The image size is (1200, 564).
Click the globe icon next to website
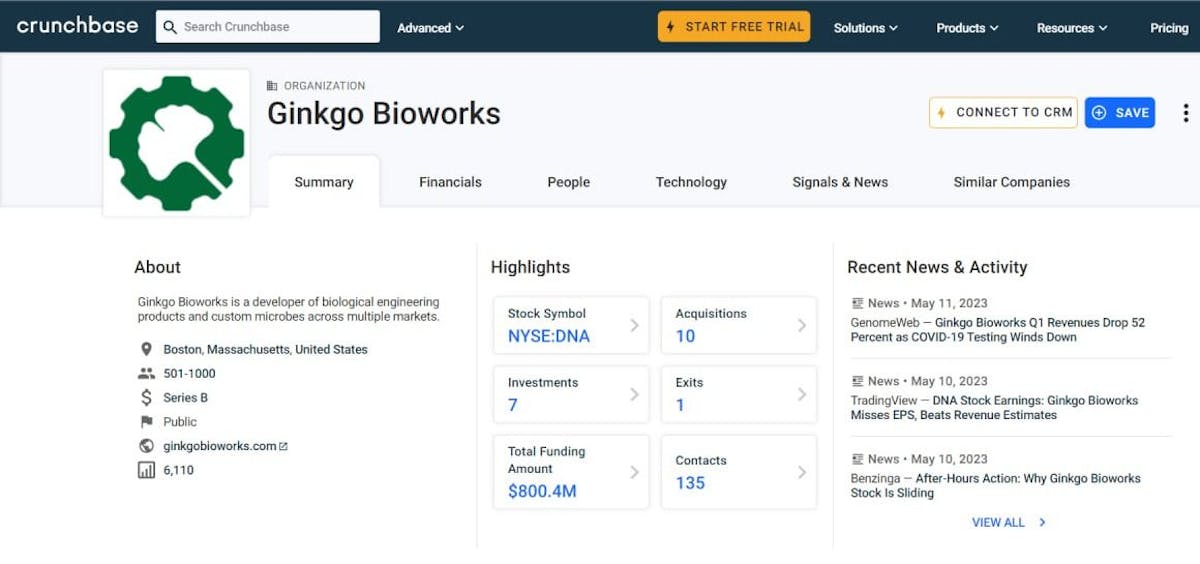[147, 446]
